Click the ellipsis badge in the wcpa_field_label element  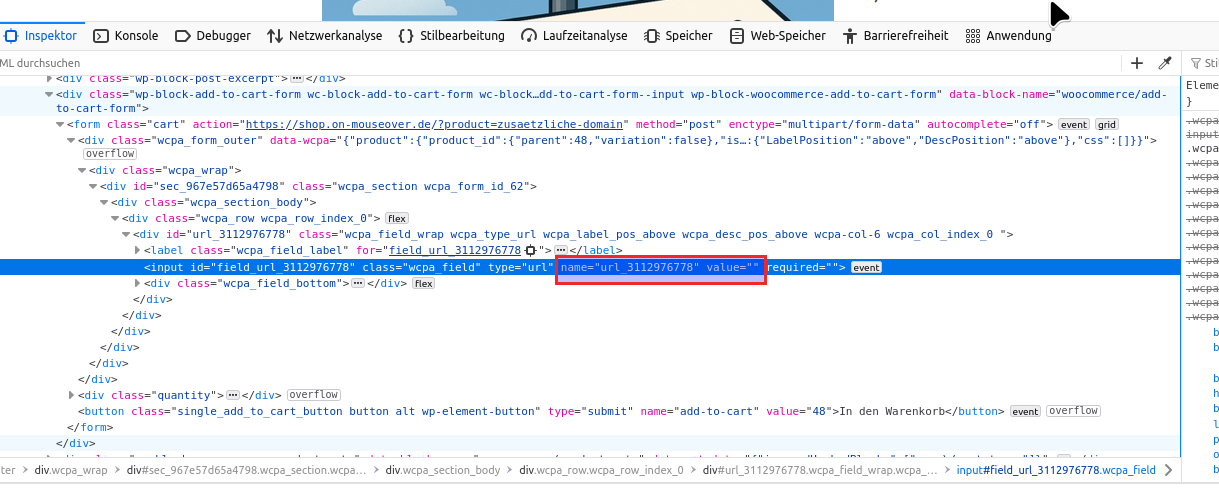point(561,250)
